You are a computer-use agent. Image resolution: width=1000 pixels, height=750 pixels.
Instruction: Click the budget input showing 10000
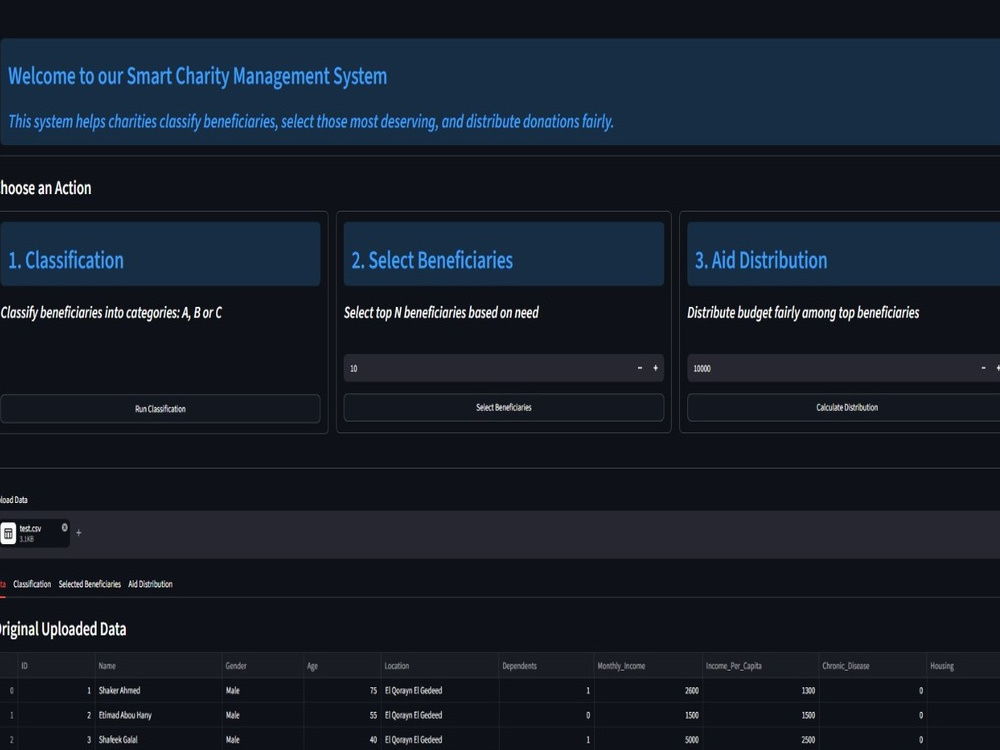point(831,368)
